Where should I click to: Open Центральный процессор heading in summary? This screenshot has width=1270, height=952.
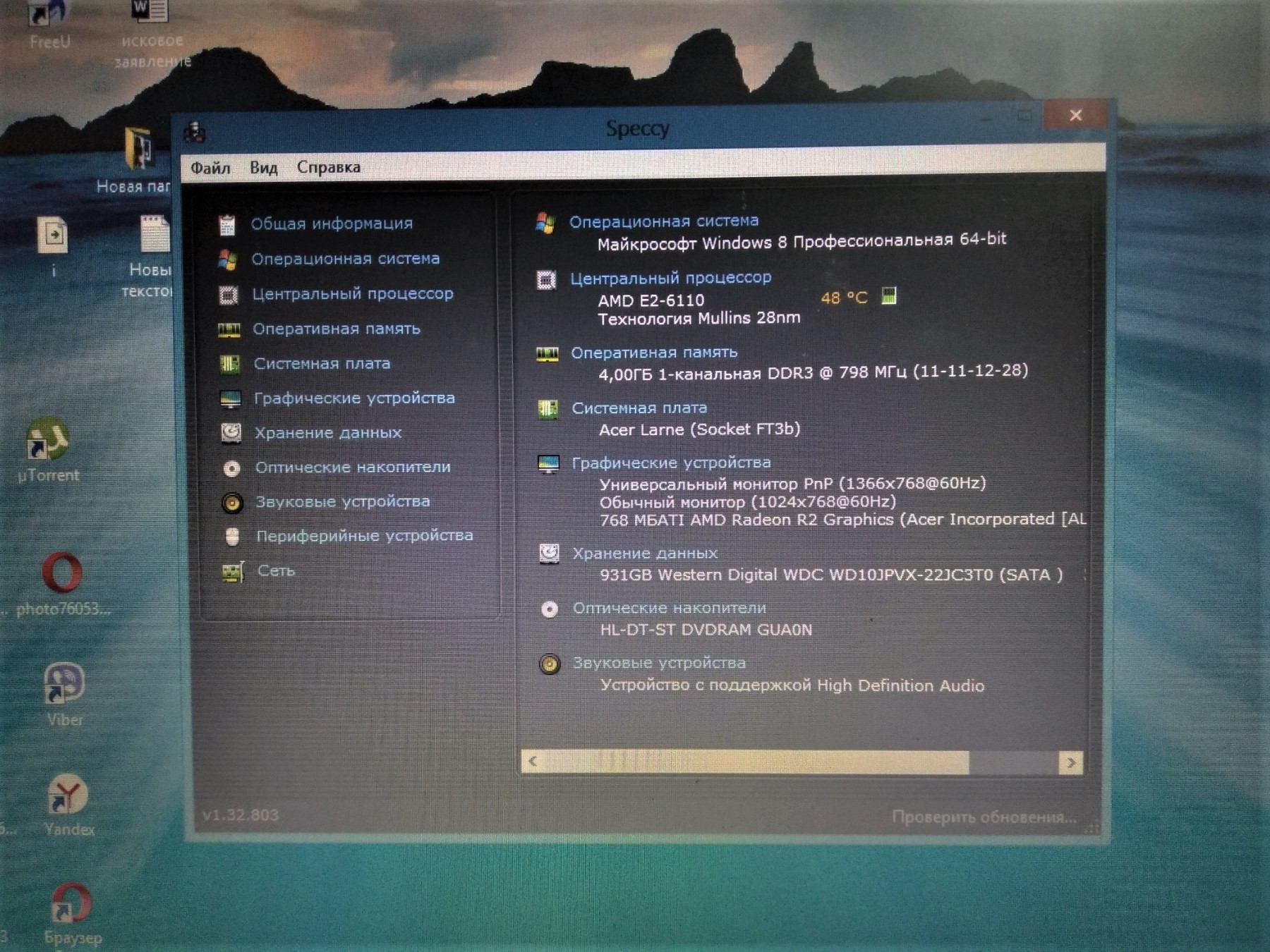pyautogui.click(x=670, y=278)
